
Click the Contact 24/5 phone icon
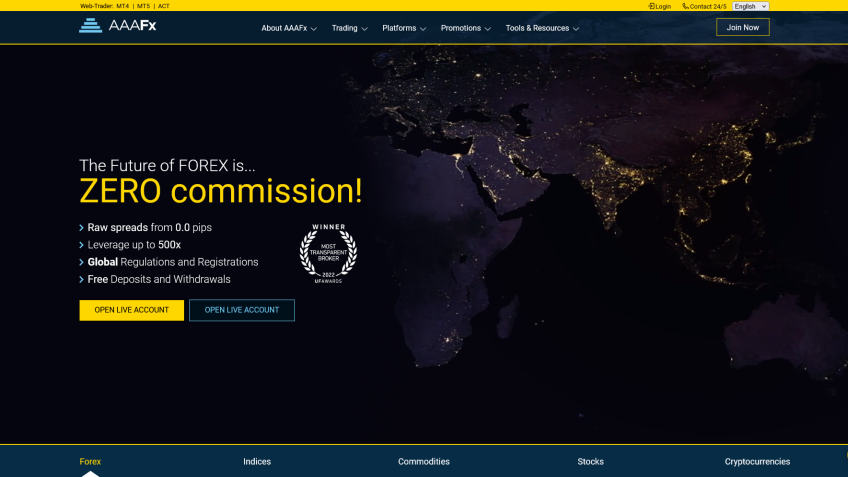685,6
